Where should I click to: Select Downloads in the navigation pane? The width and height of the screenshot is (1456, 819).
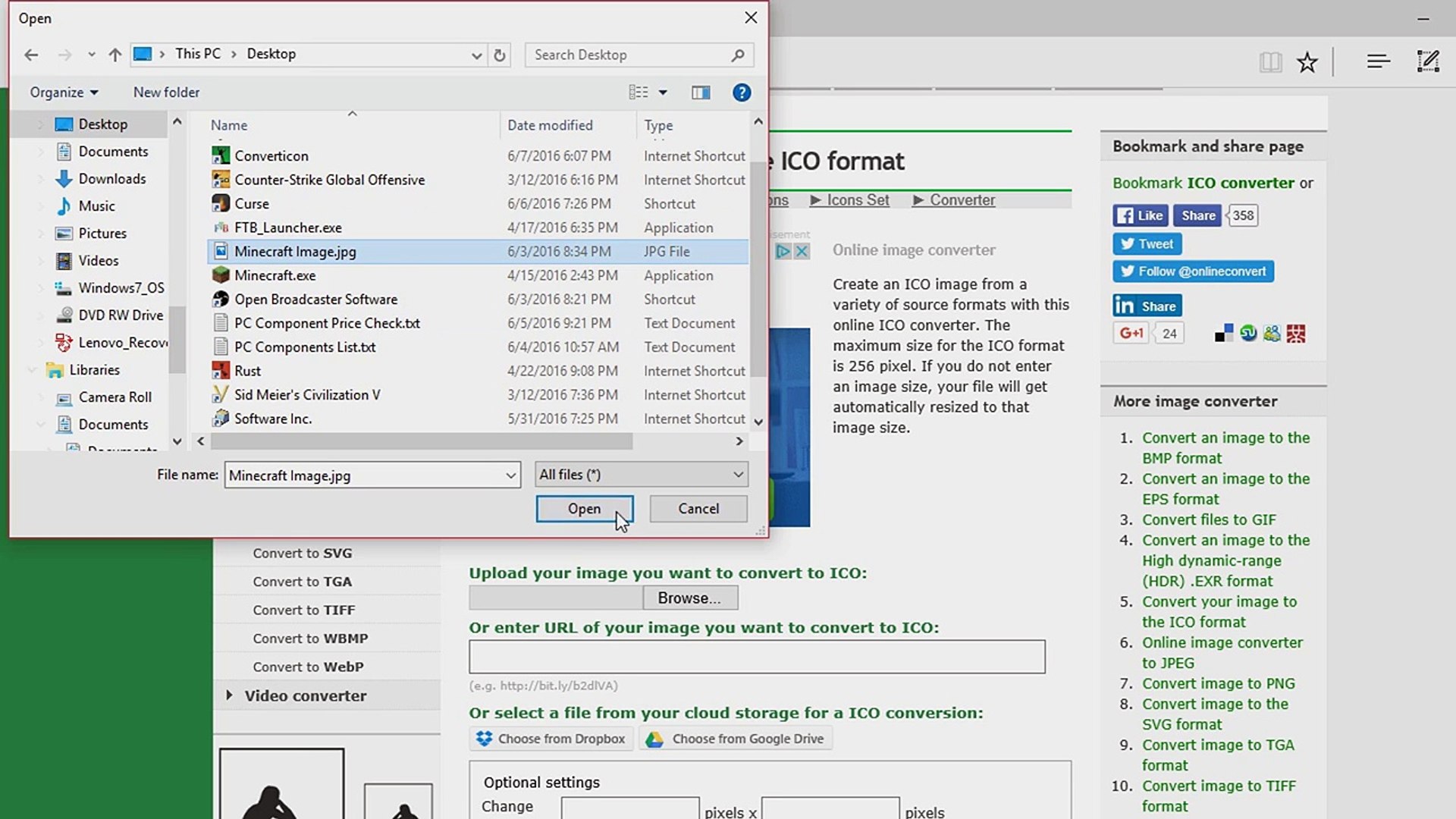tap(111, 179)
